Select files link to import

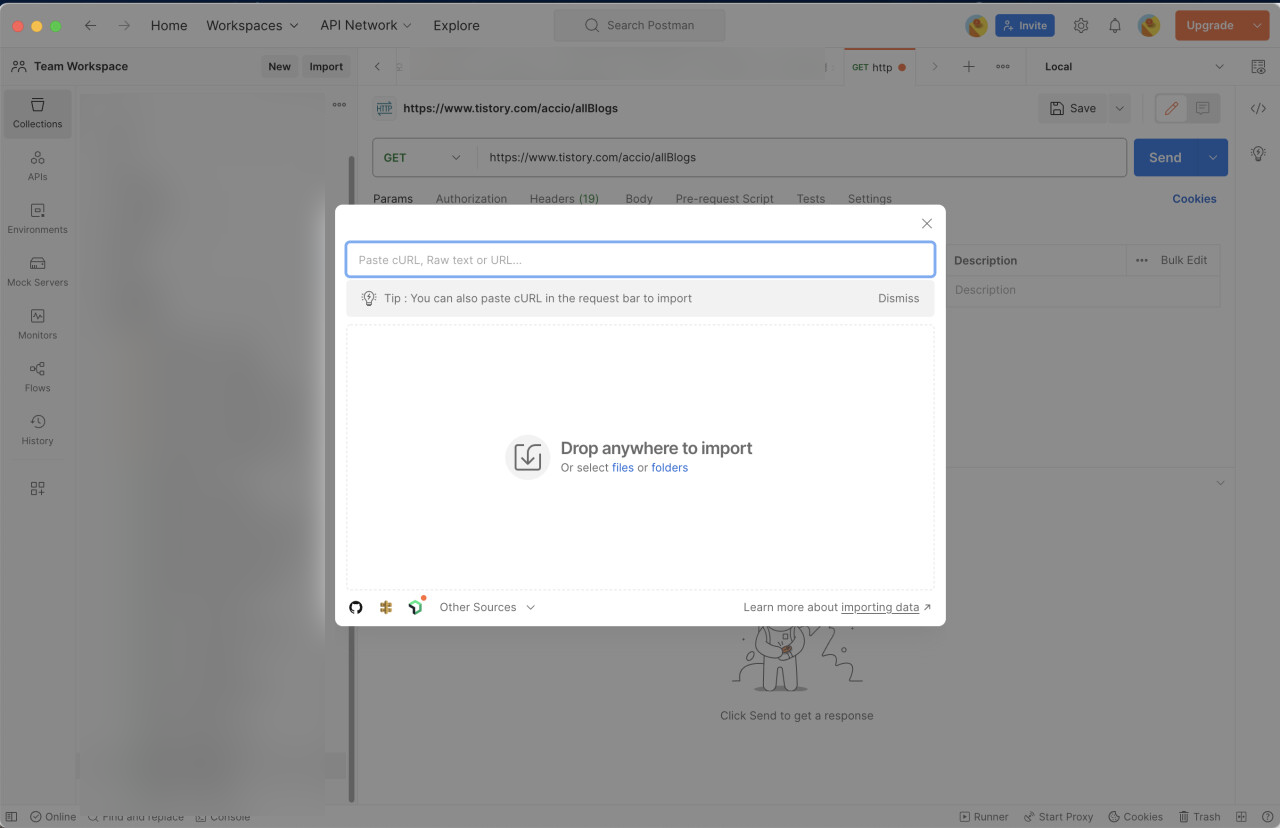click(623, 467)
